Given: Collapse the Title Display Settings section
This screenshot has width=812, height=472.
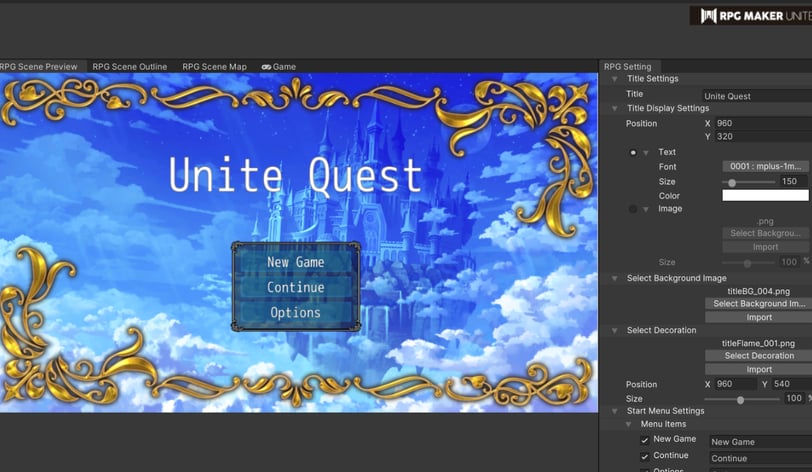Looking at the screenshot, I should (x=614, y=109).
